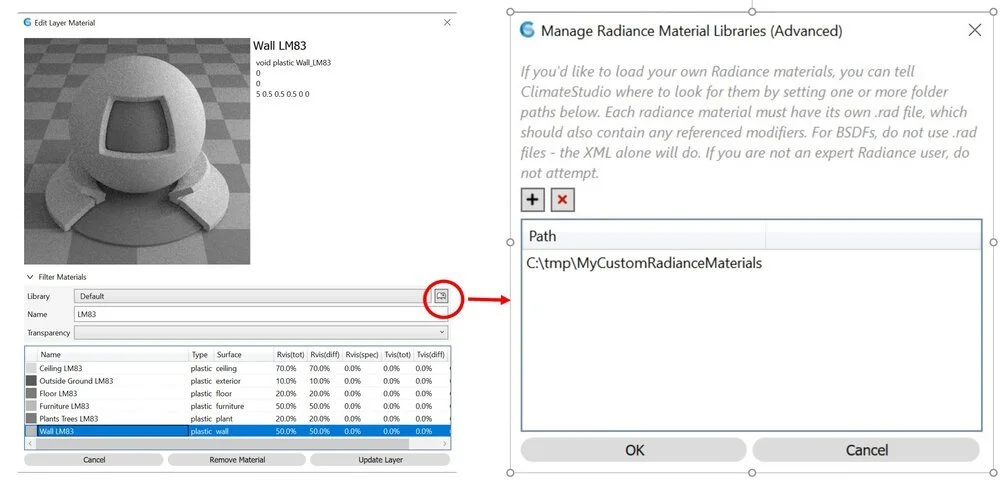Screen dimensions: 1000x487
Task: Click Cancel in Radiance Libraries dialog
Action: point(866,450)
